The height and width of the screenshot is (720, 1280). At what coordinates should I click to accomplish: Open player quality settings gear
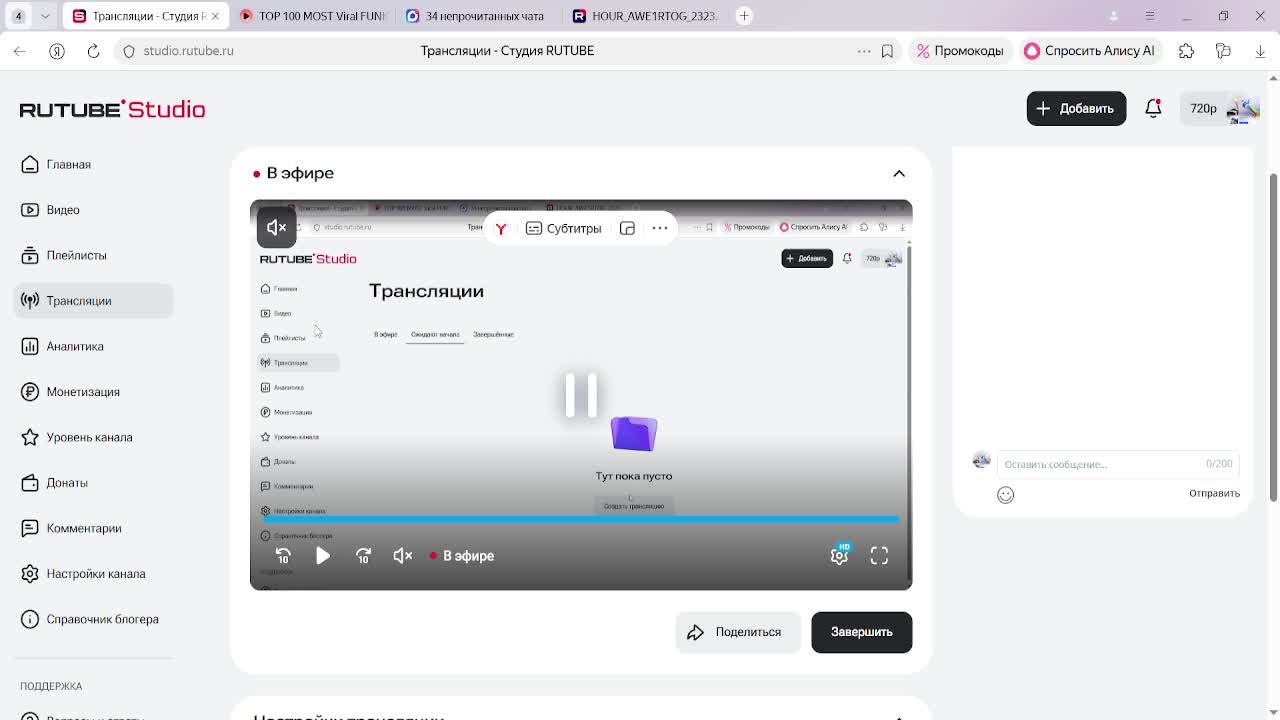click(839, 556)
